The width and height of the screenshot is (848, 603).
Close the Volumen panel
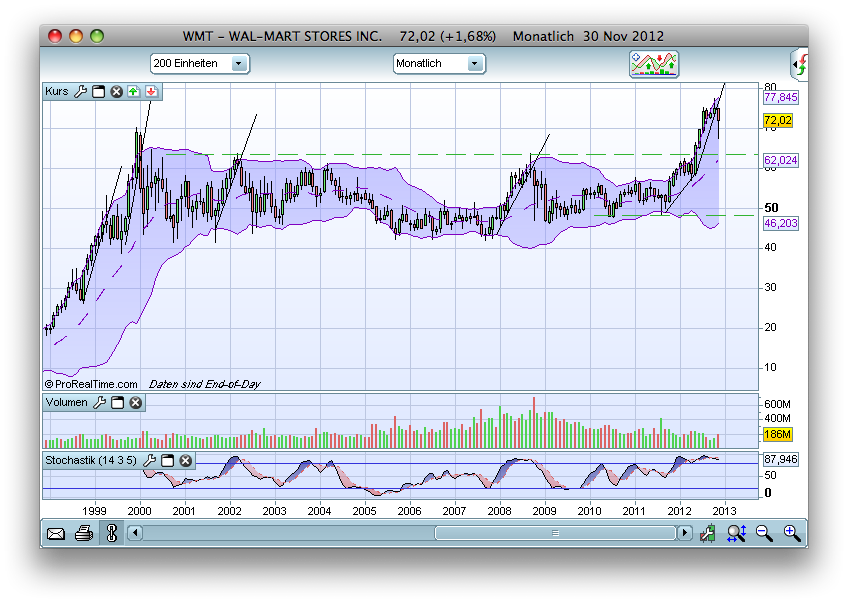click(x=135, y=403)
